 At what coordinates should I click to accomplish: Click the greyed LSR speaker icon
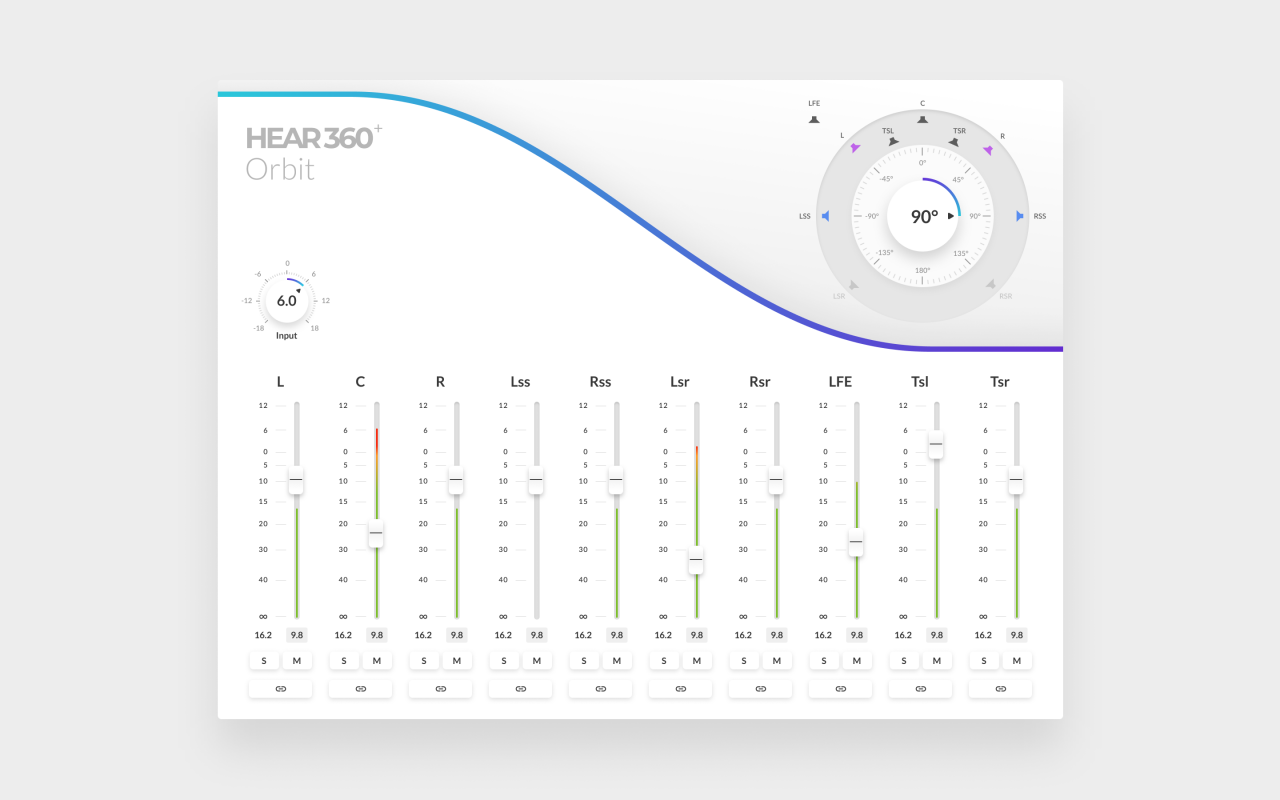point(853,285)
